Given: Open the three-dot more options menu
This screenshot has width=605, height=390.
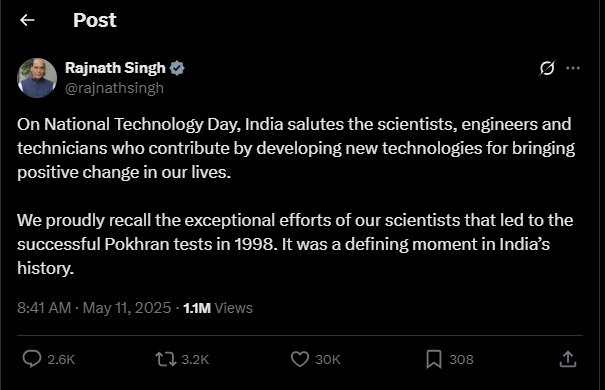Looking at the screenshot, I should coord(573,68).
